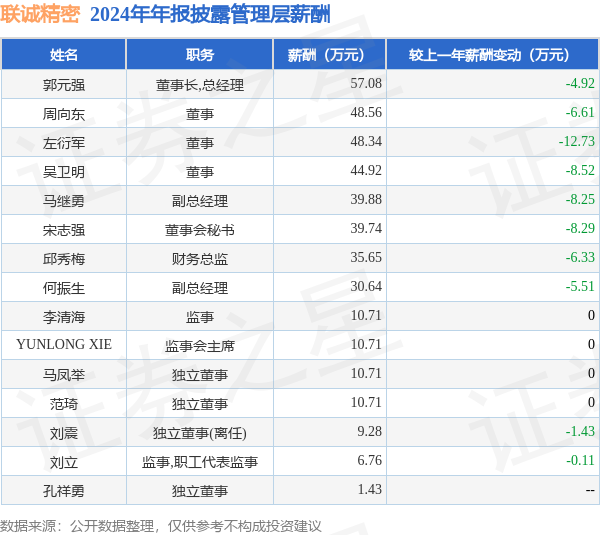Click the position cell 董事长,总经理
The height and width of the screenshot is (535, 600).
200,85
